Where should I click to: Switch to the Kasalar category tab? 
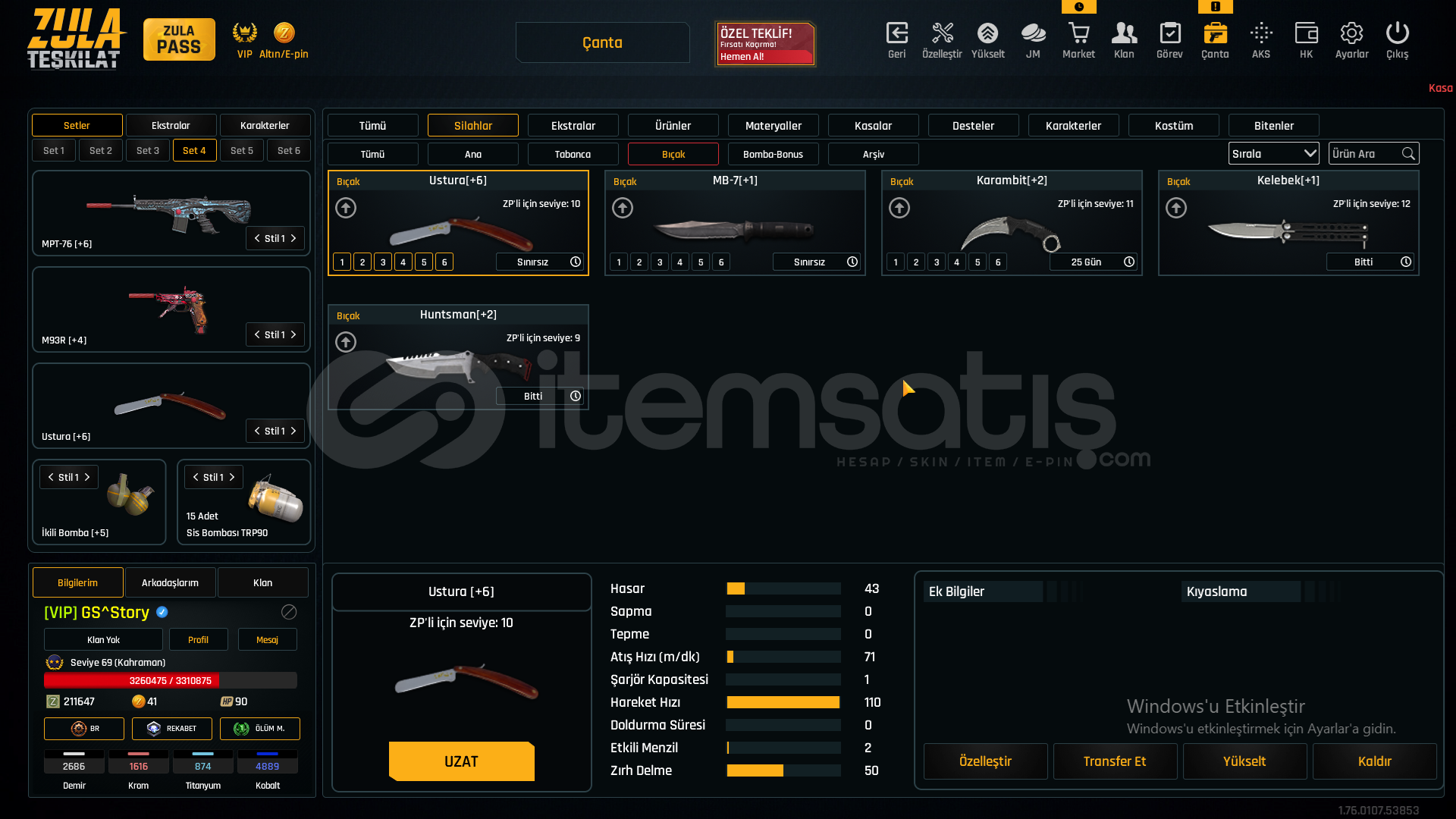tap(873, 125)
